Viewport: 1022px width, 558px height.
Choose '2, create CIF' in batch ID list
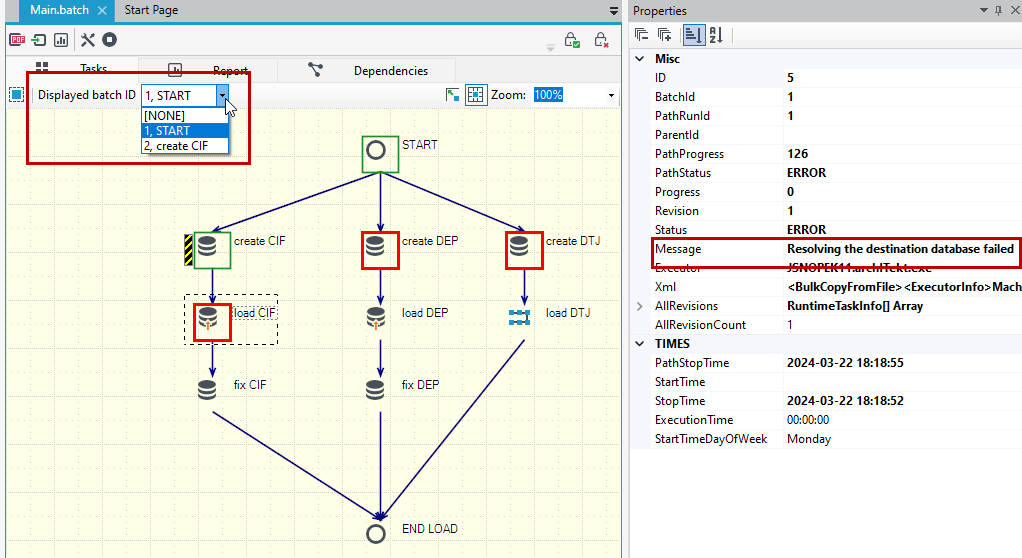(x=185, y=146)
